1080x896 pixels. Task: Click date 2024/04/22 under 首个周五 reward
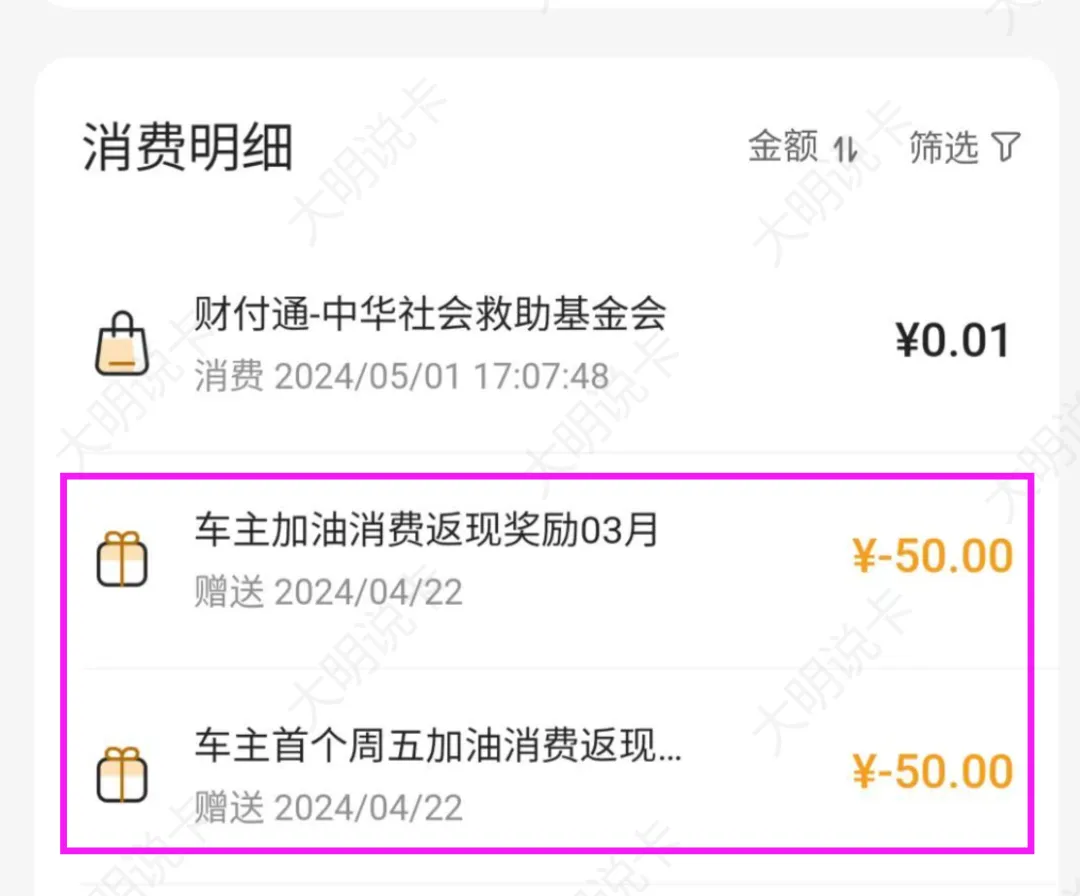coord(368,807)
